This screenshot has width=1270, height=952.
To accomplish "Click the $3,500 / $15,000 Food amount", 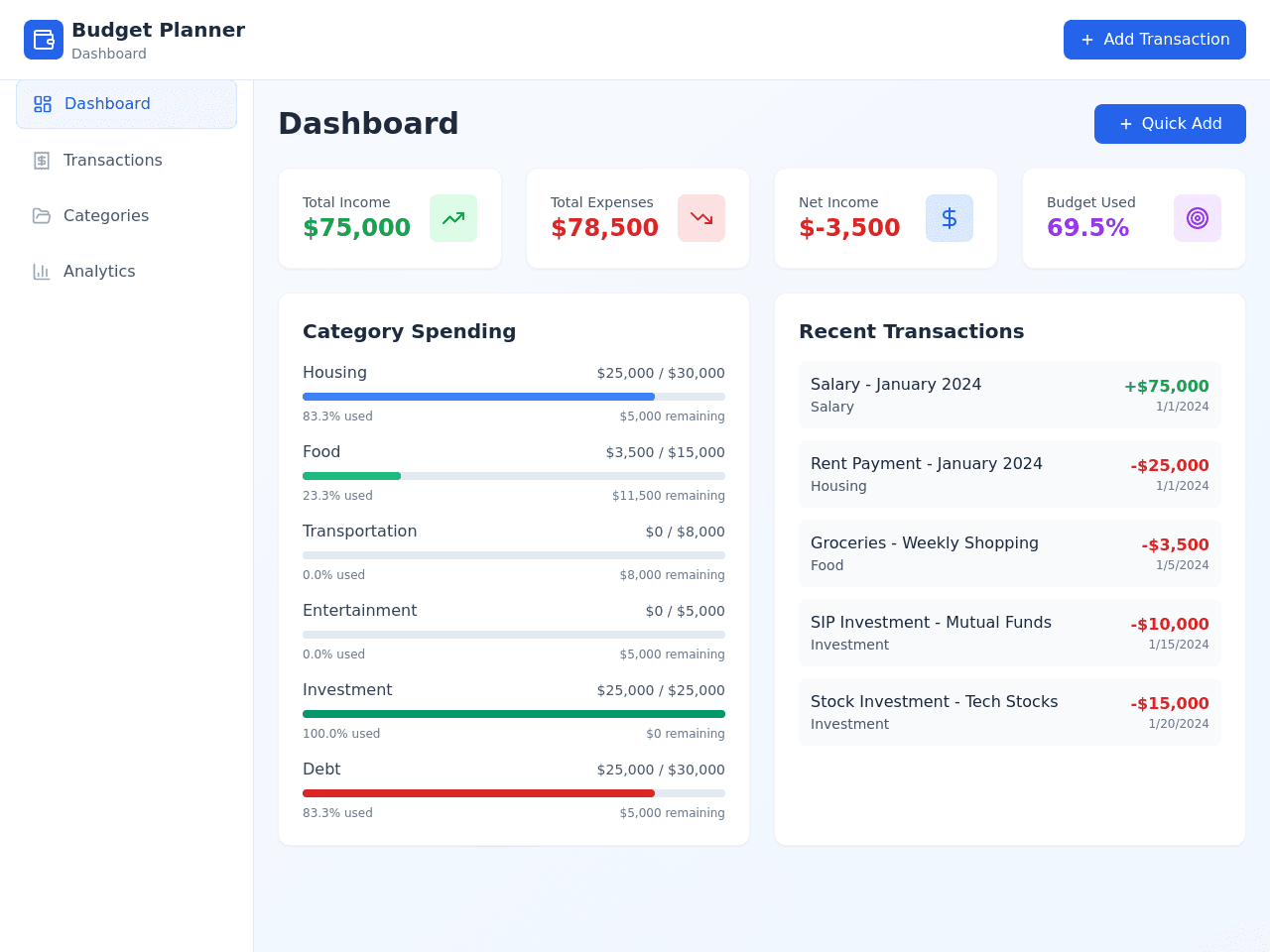I will click(666, 452).
